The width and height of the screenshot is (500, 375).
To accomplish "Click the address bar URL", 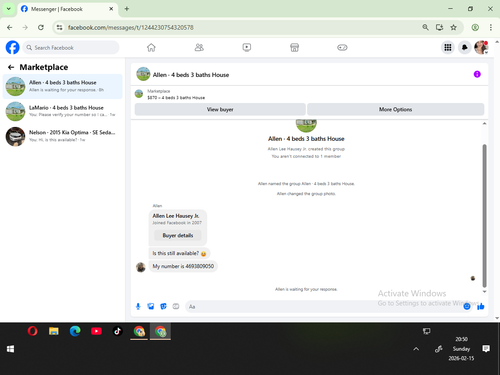I will point(130,27).
